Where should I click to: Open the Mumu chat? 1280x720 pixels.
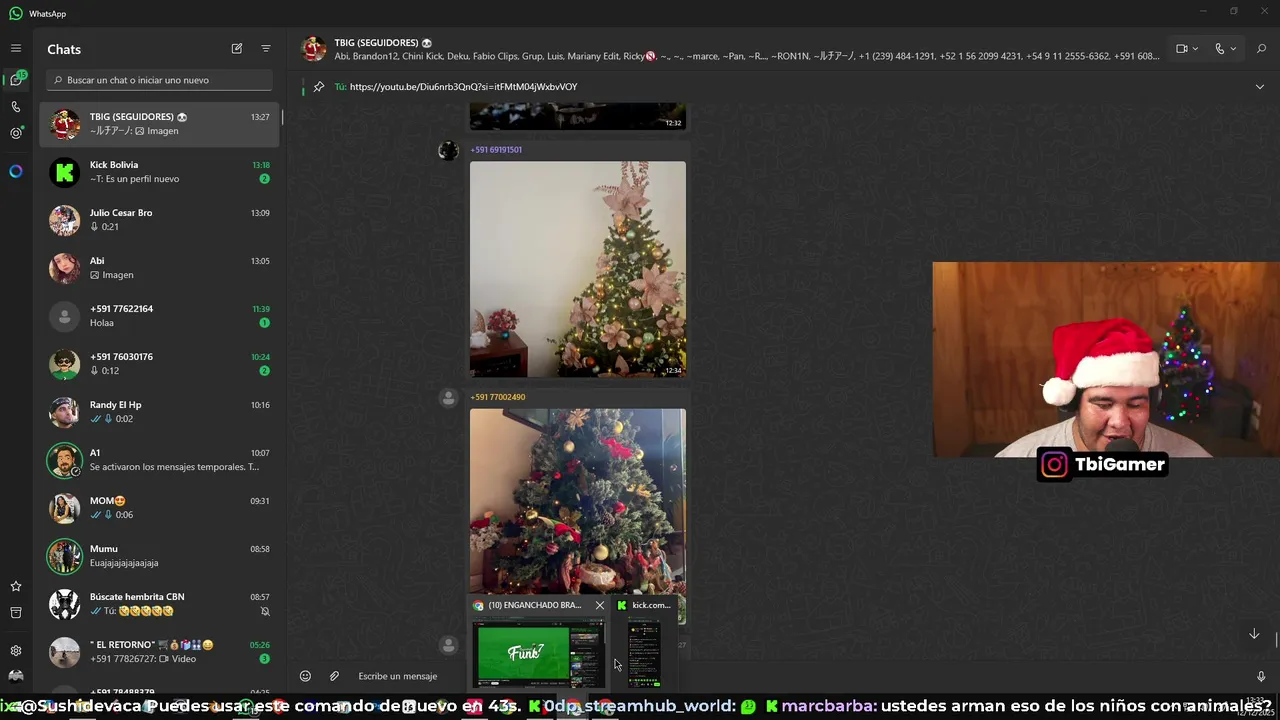coord(160,556)
